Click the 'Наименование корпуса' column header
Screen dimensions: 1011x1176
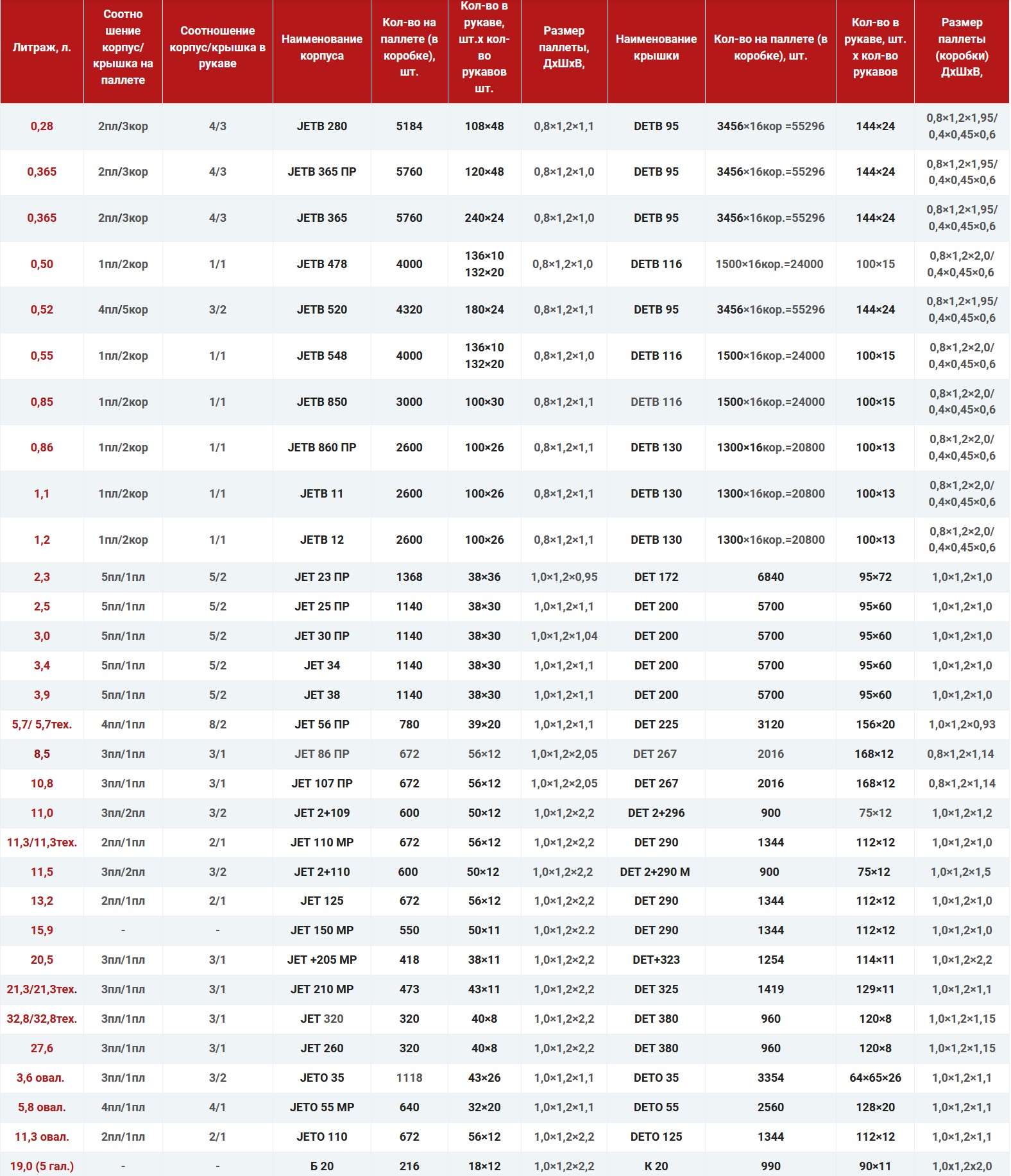tap(321, 47)
